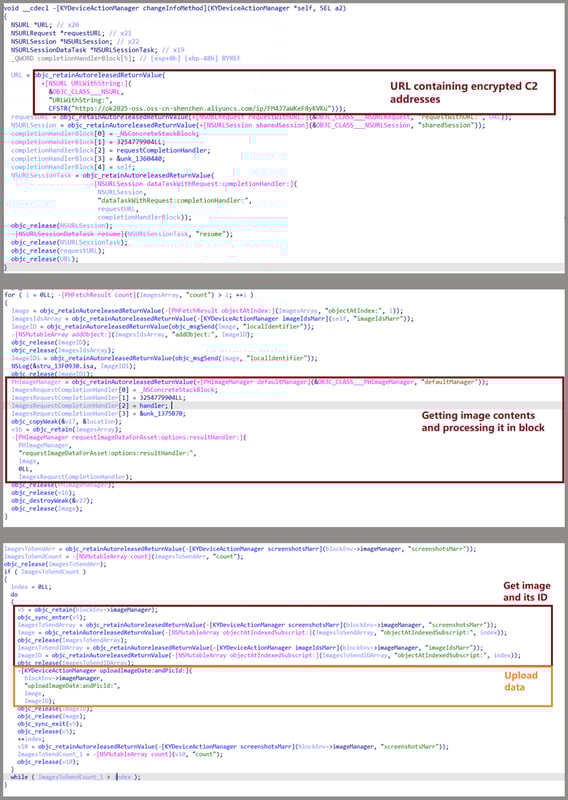The height and width of the screenshot is (800, 568).
Task: Click the objc_release(URL) line
Action: click(x=45, y=259)
